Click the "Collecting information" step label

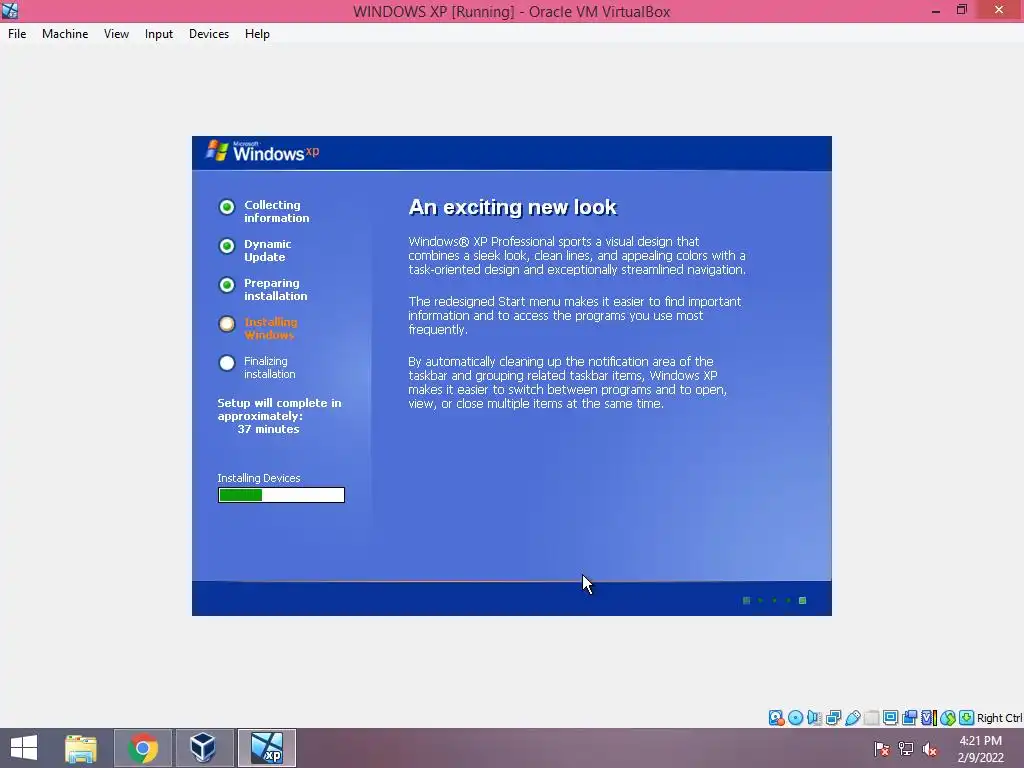pos(276,212)
